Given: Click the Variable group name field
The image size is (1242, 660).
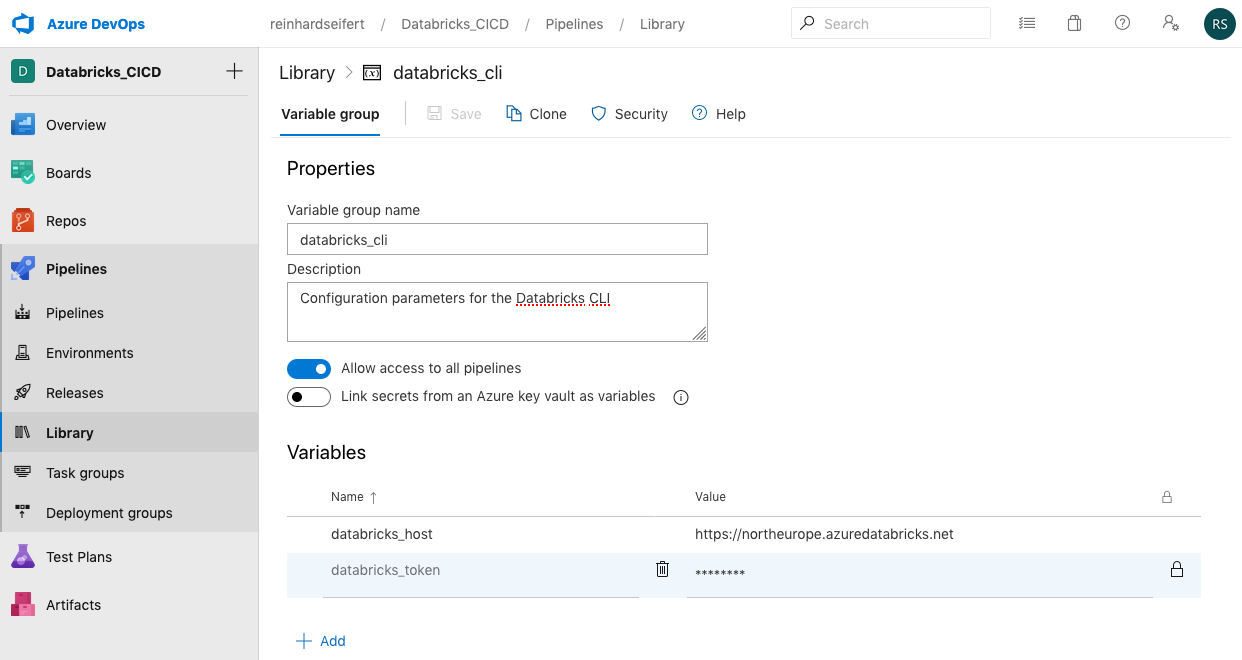Looking at the screenshot, I should [497, 240].
